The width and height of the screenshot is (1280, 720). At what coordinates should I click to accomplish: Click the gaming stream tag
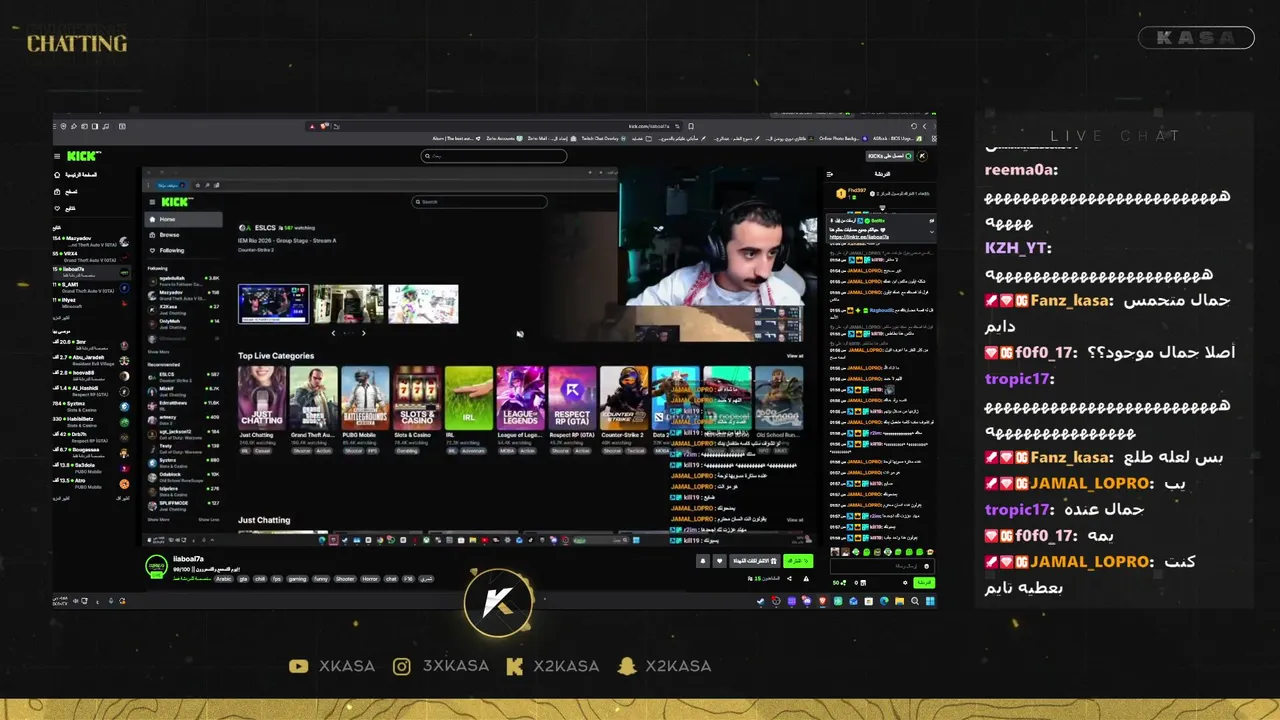click(297, 579)
